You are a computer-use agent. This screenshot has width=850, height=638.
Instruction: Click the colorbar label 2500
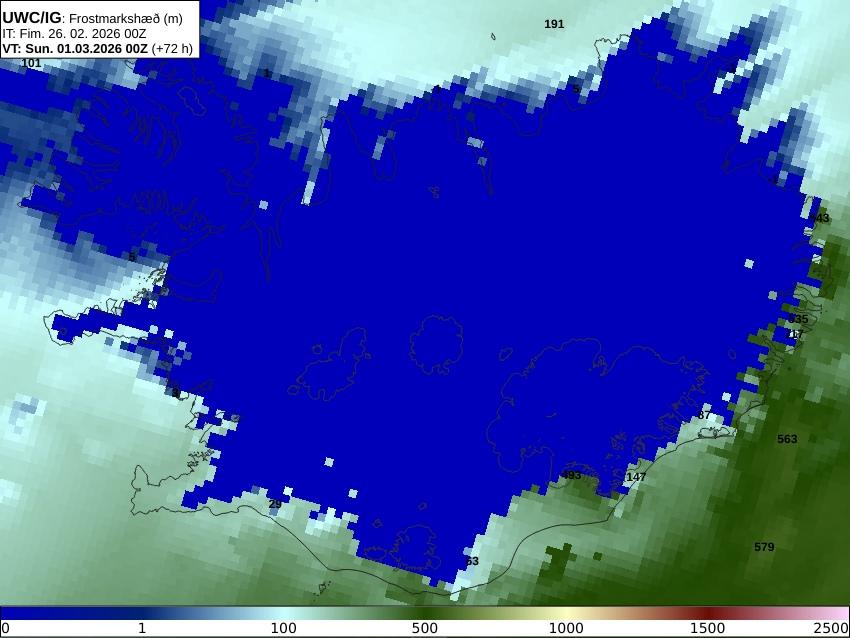(x=832, y=629)
